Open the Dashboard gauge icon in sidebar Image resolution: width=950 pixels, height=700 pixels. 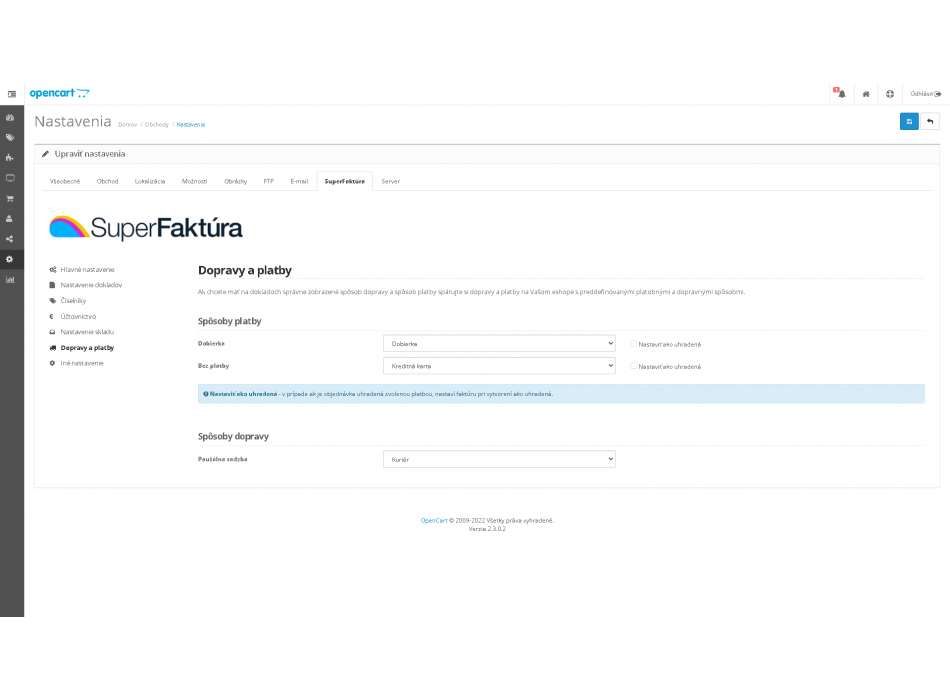10,118
